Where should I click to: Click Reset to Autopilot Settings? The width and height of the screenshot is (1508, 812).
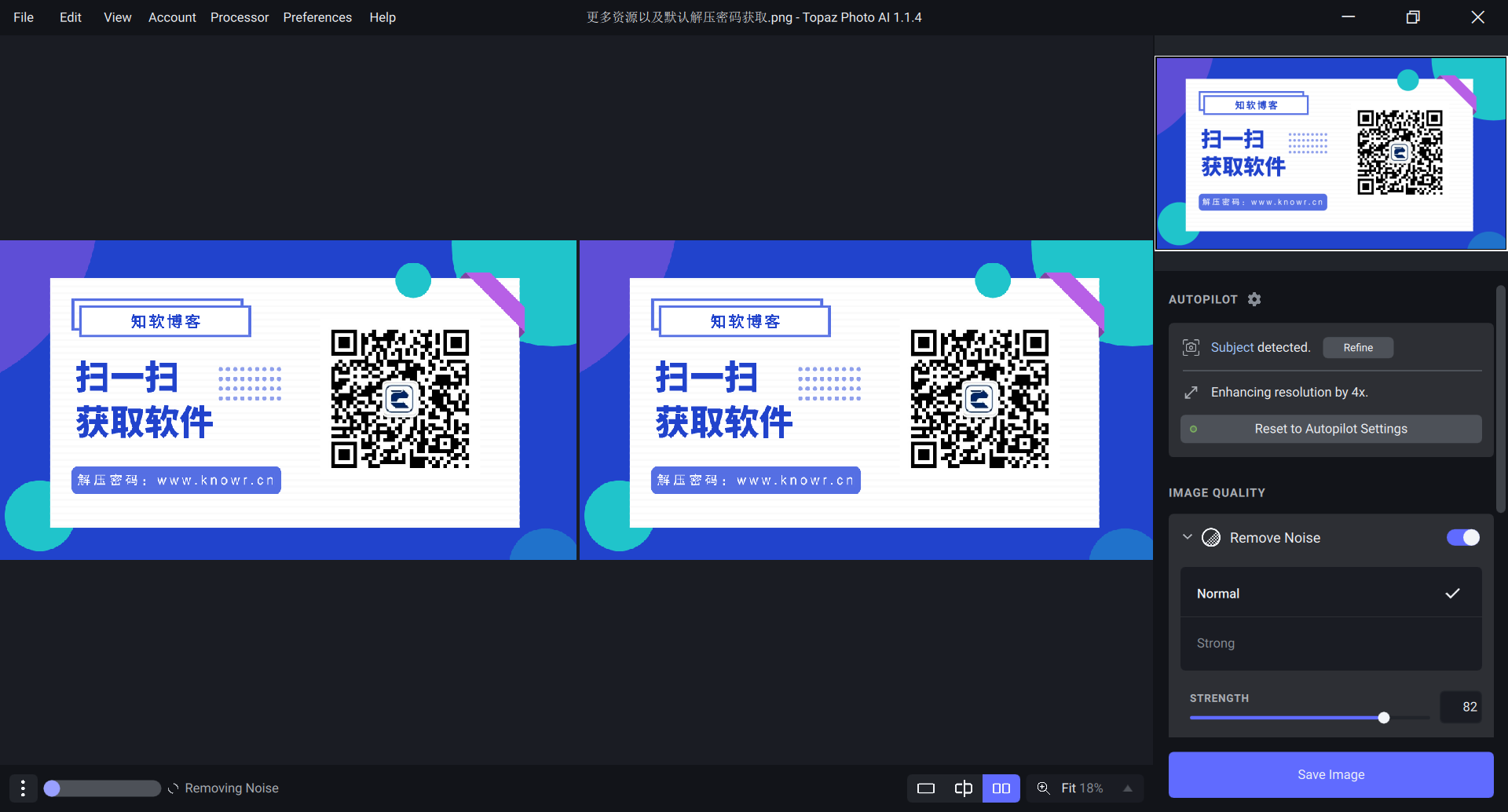pos(1330,429)
